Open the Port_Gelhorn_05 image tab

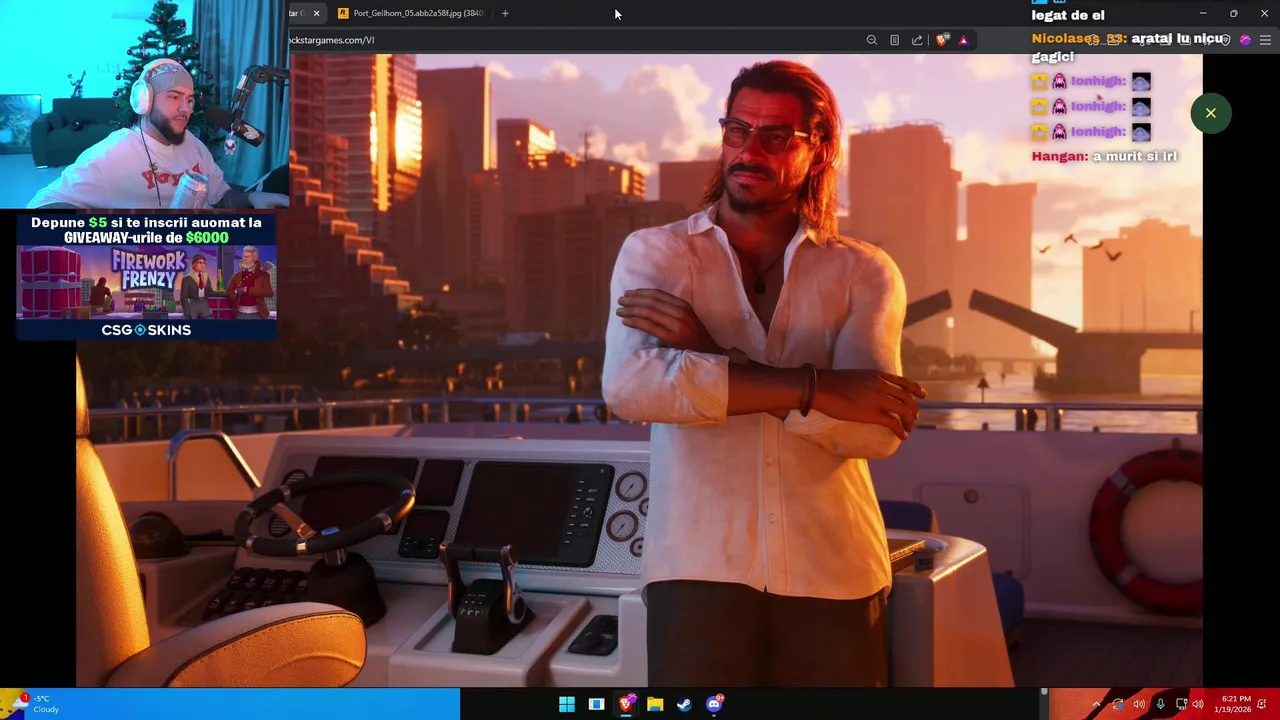coord(410,13)
